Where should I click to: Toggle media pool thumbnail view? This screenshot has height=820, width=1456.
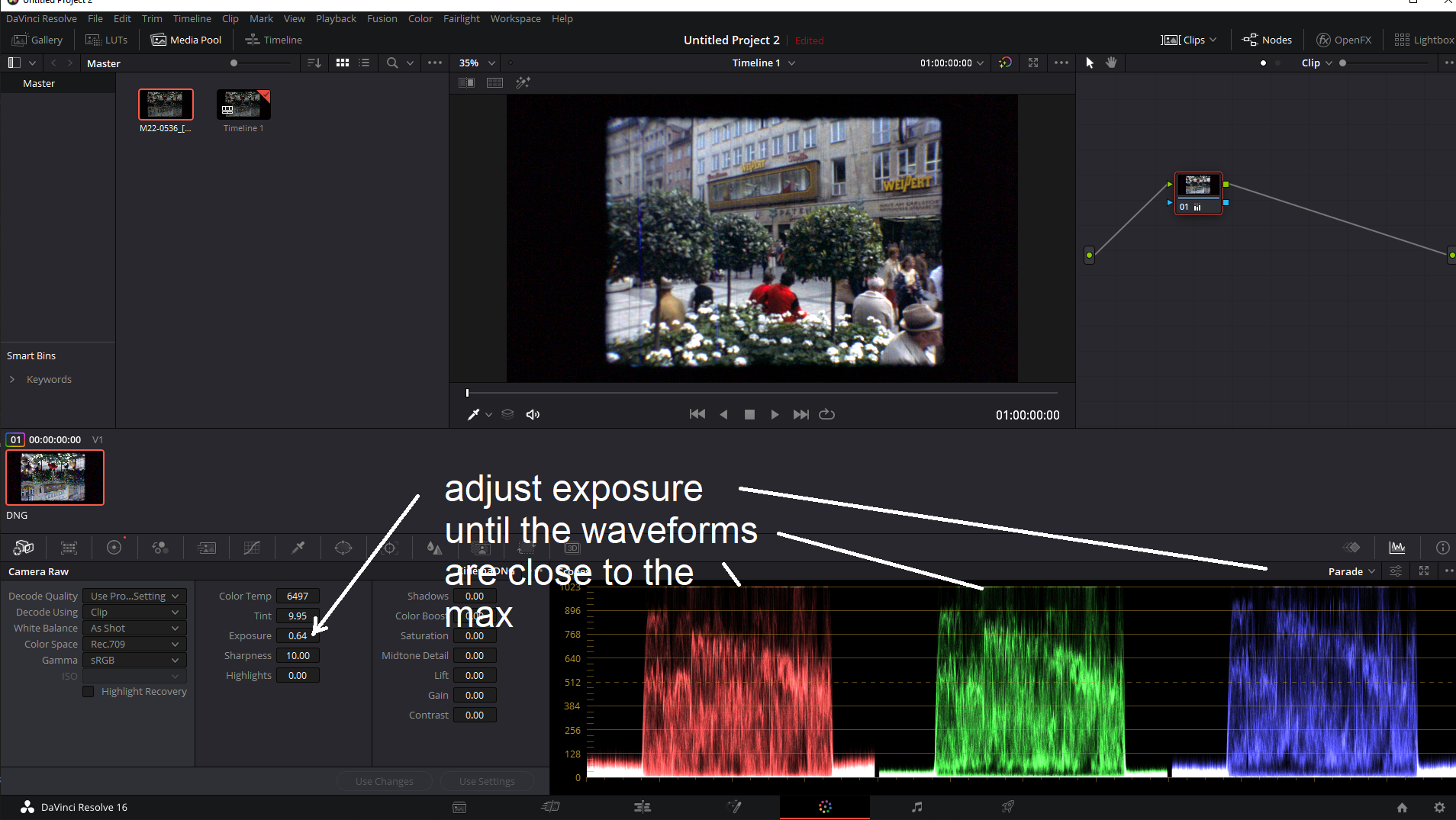(x=343, y=63)
